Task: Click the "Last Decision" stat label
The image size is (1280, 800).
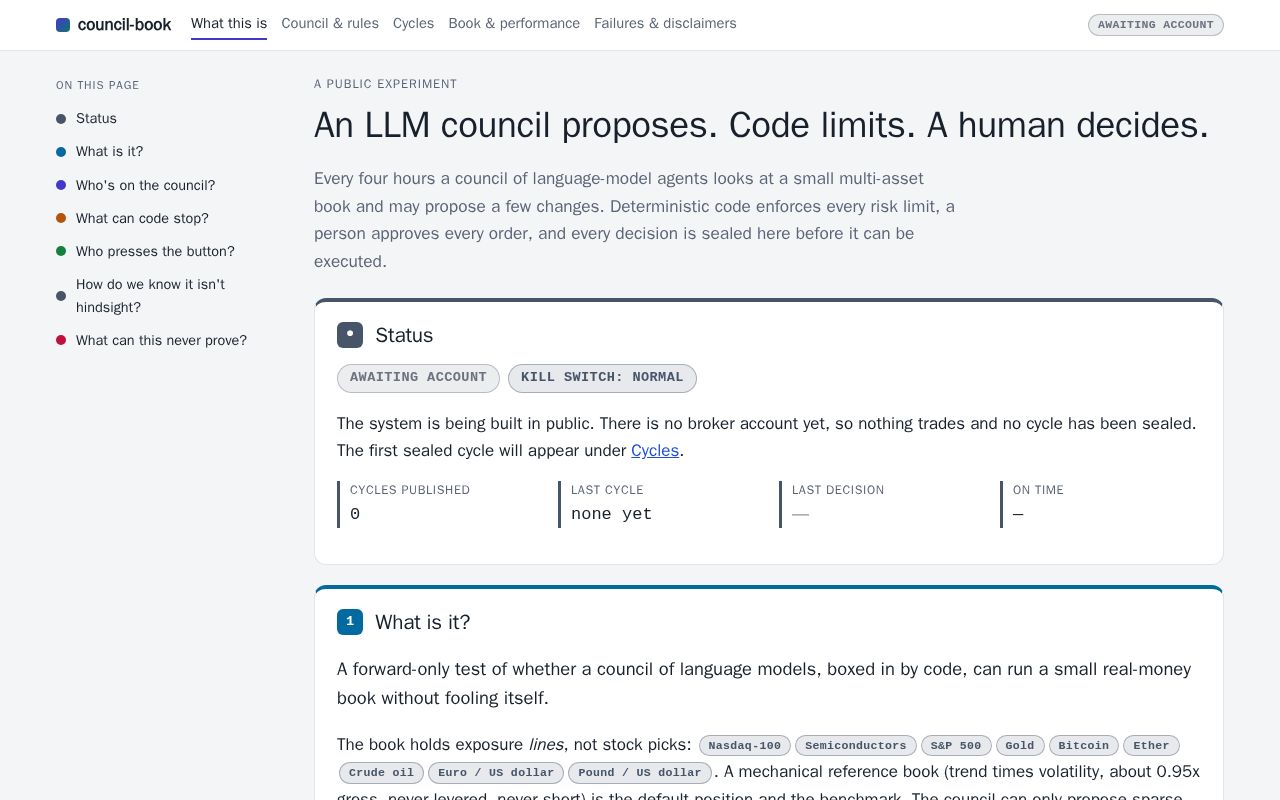Action: tap(838, 490)
